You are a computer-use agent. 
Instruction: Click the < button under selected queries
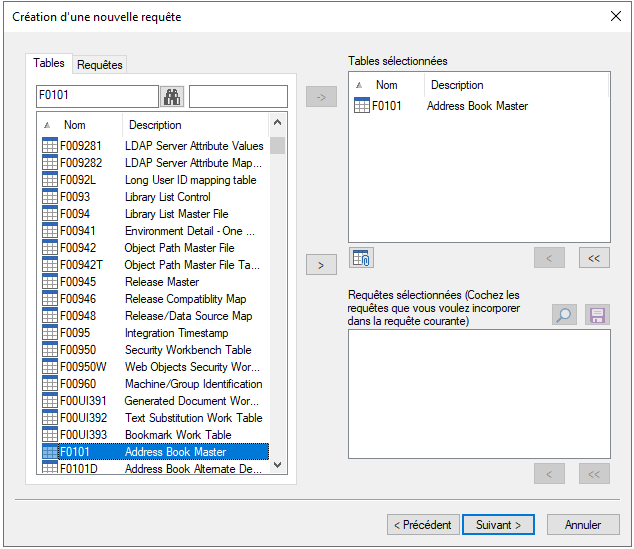(x=549, y=473)
